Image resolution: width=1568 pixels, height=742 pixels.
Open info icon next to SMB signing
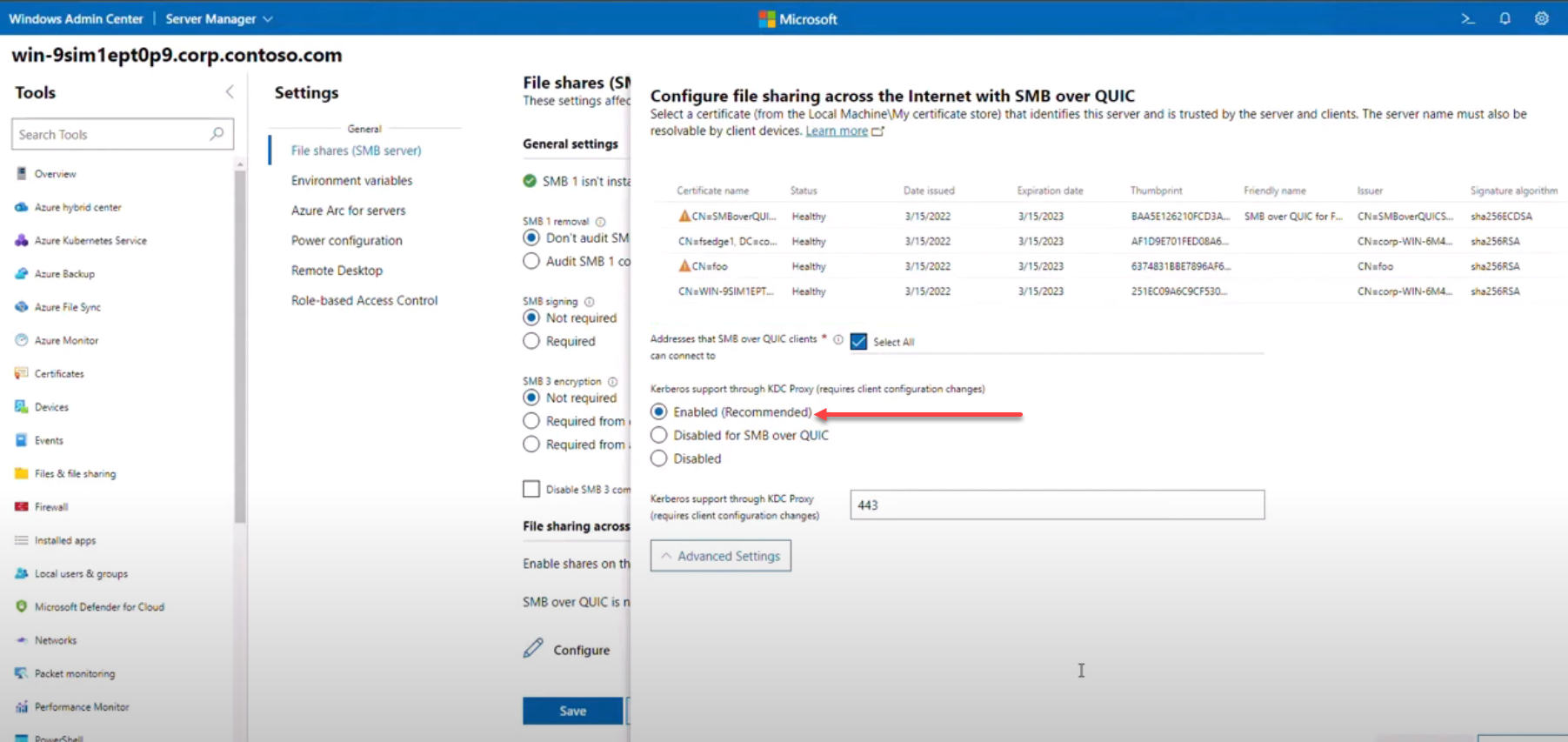coord(590,302)
